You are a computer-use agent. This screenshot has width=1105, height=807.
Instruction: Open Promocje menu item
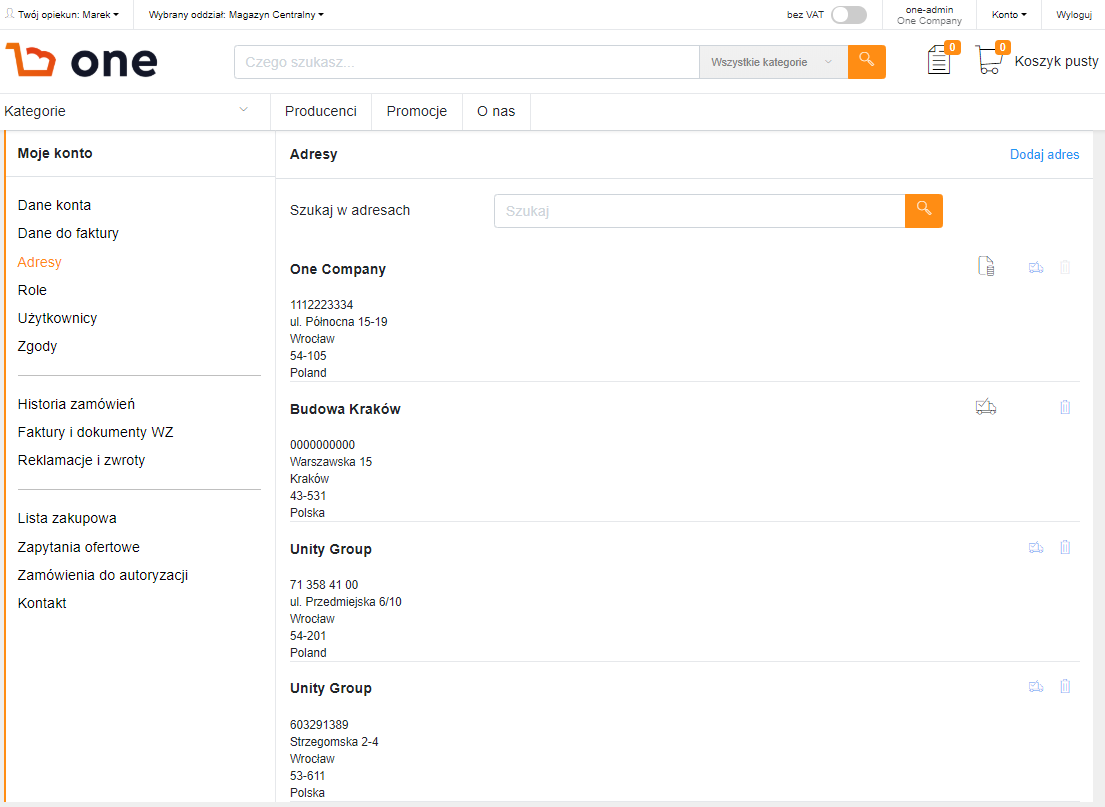point(416,111)
